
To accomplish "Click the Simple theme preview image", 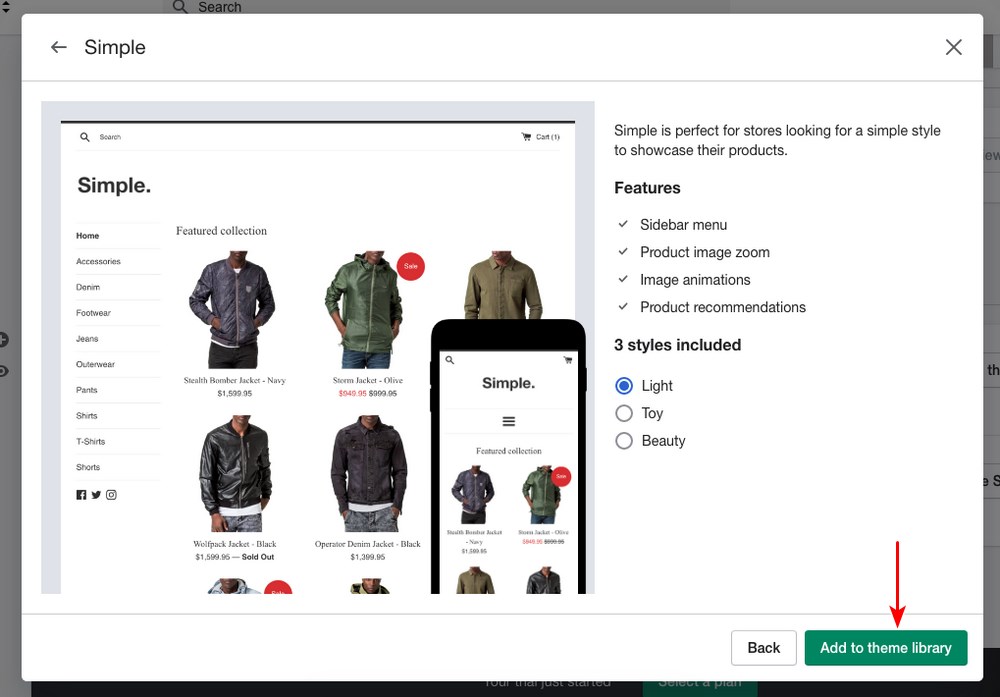I will pos(318,348).
